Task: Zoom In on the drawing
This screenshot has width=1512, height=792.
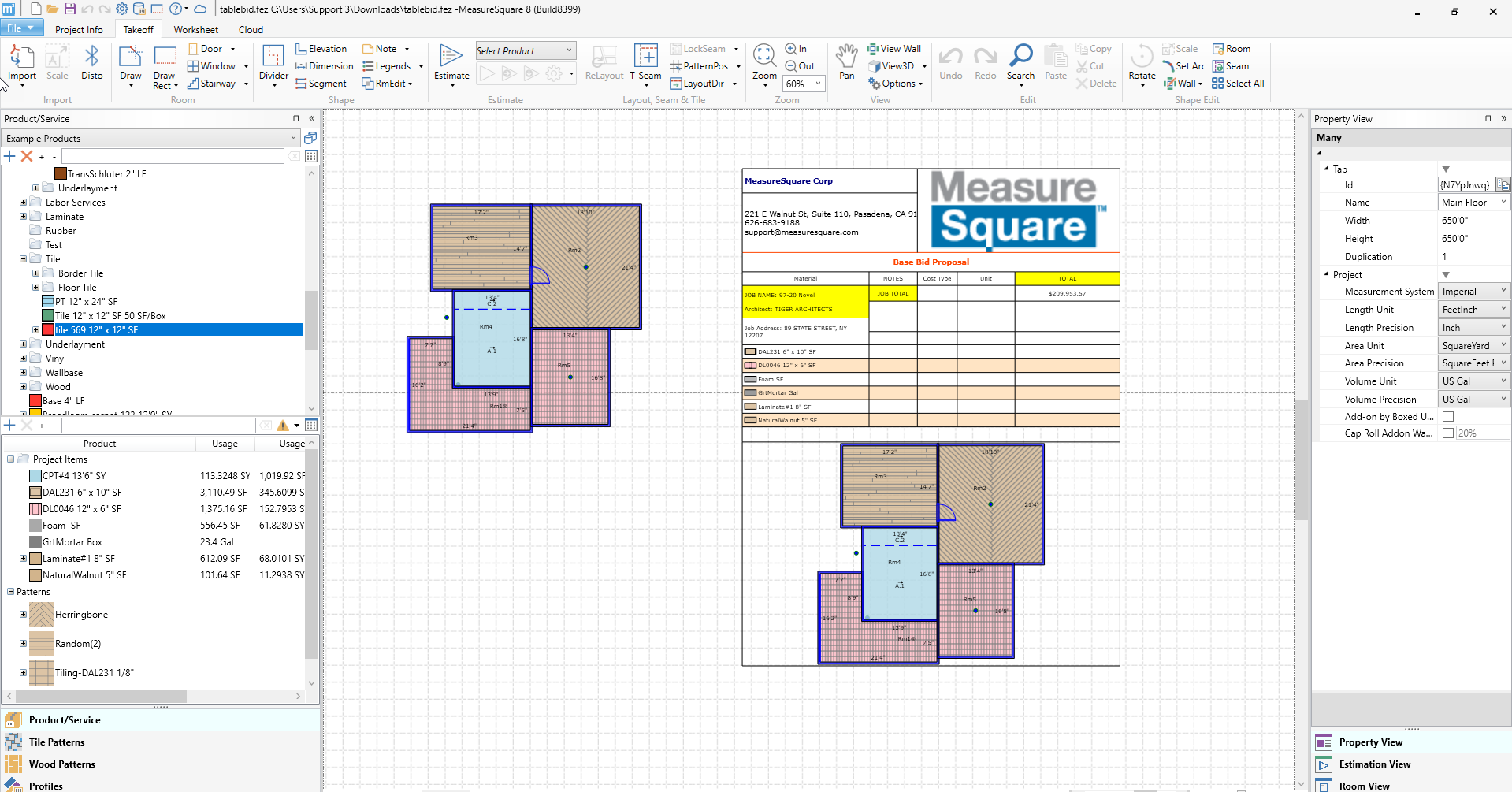Action: (796, 49)
